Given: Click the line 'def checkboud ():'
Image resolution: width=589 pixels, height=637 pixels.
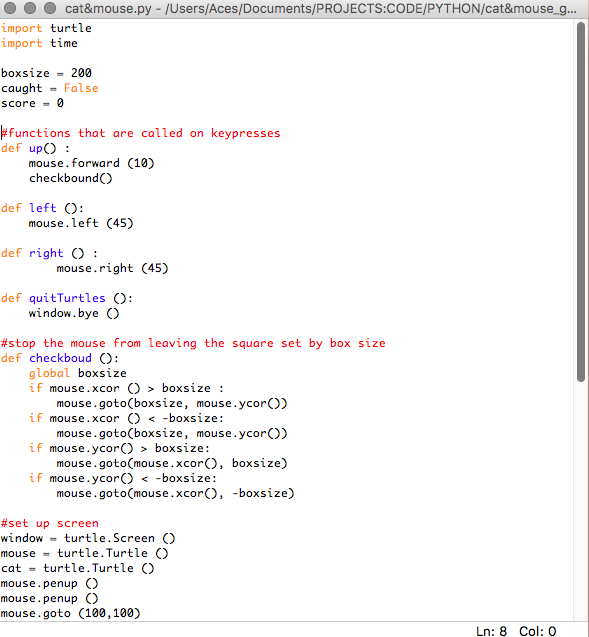Looking at the screenshot, I should pos(60,358).
